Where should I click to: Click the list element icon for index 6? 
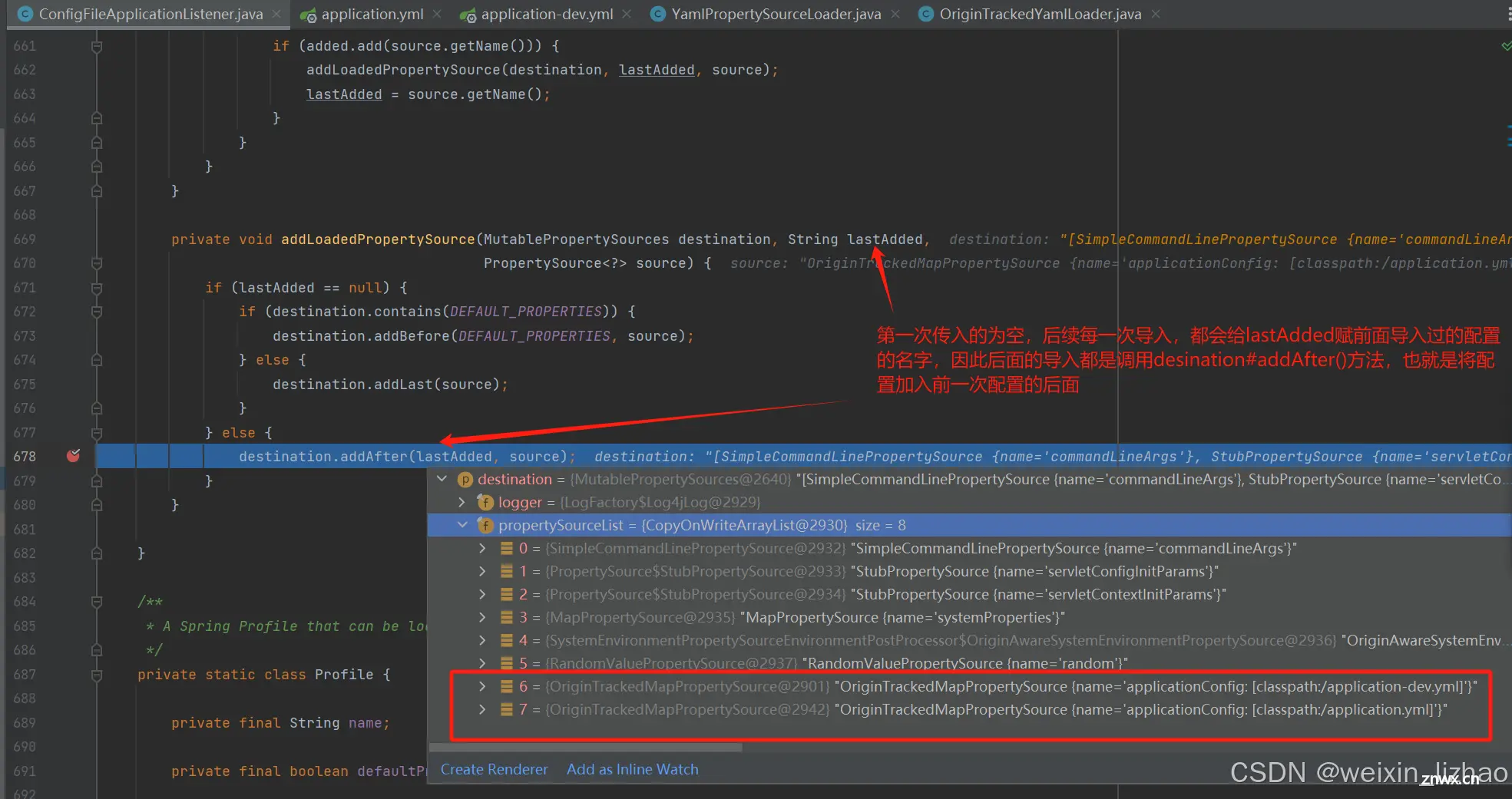[x=507, y=686]
